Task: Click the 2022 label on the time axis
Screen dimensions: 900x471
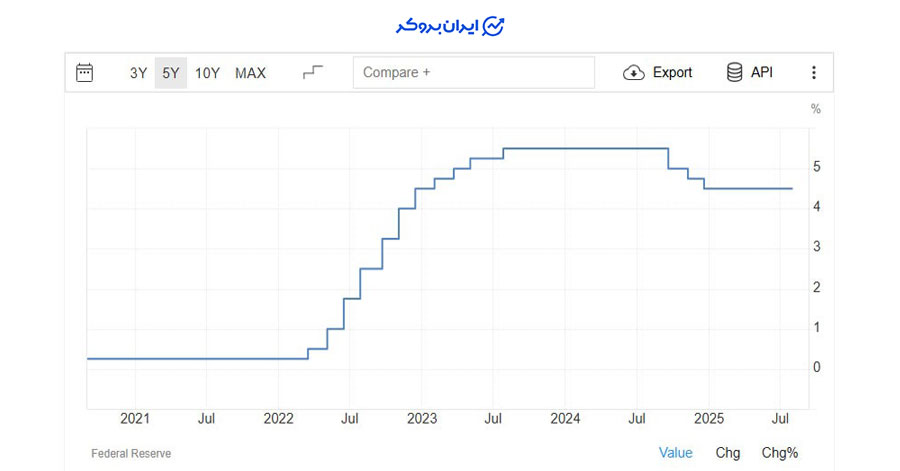Action: (278, 417)
